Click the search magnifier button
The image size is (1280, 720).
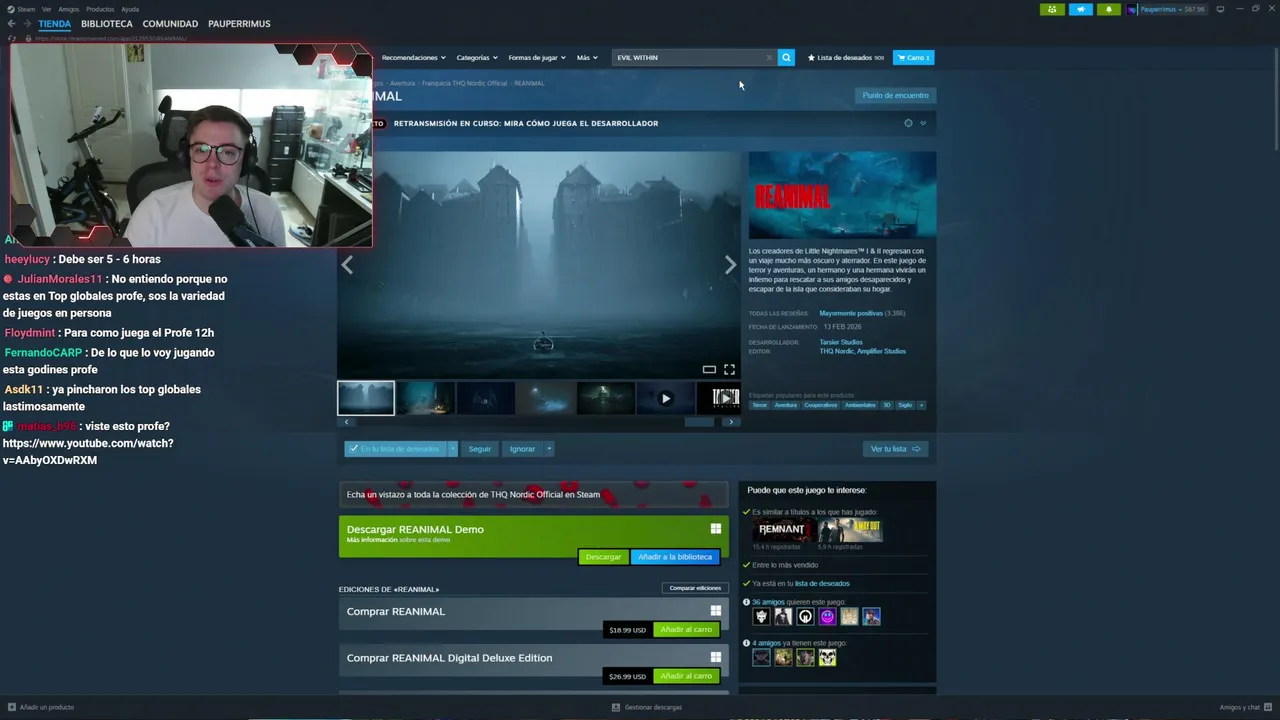(786, 57)
